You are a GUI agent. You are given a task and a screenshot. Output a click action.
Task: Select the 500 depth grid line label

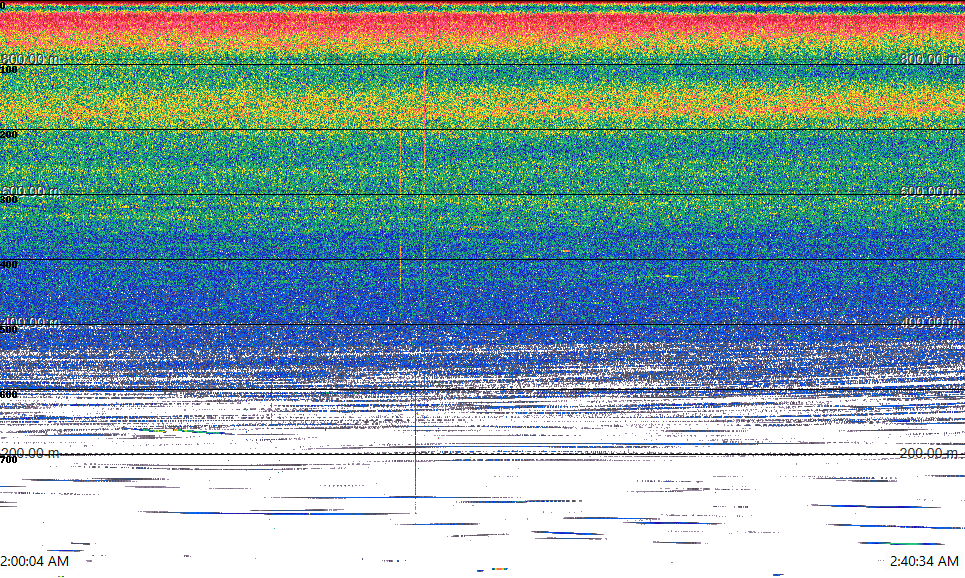9,329
